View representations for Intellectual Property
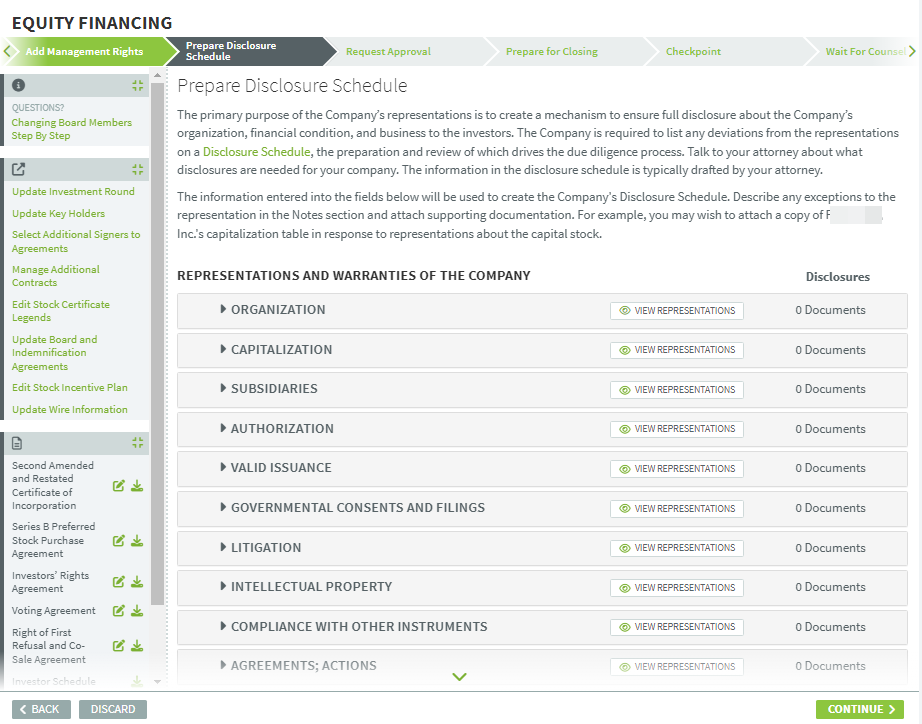The height and width of the screenshot is (724, 922). point(676,588)
